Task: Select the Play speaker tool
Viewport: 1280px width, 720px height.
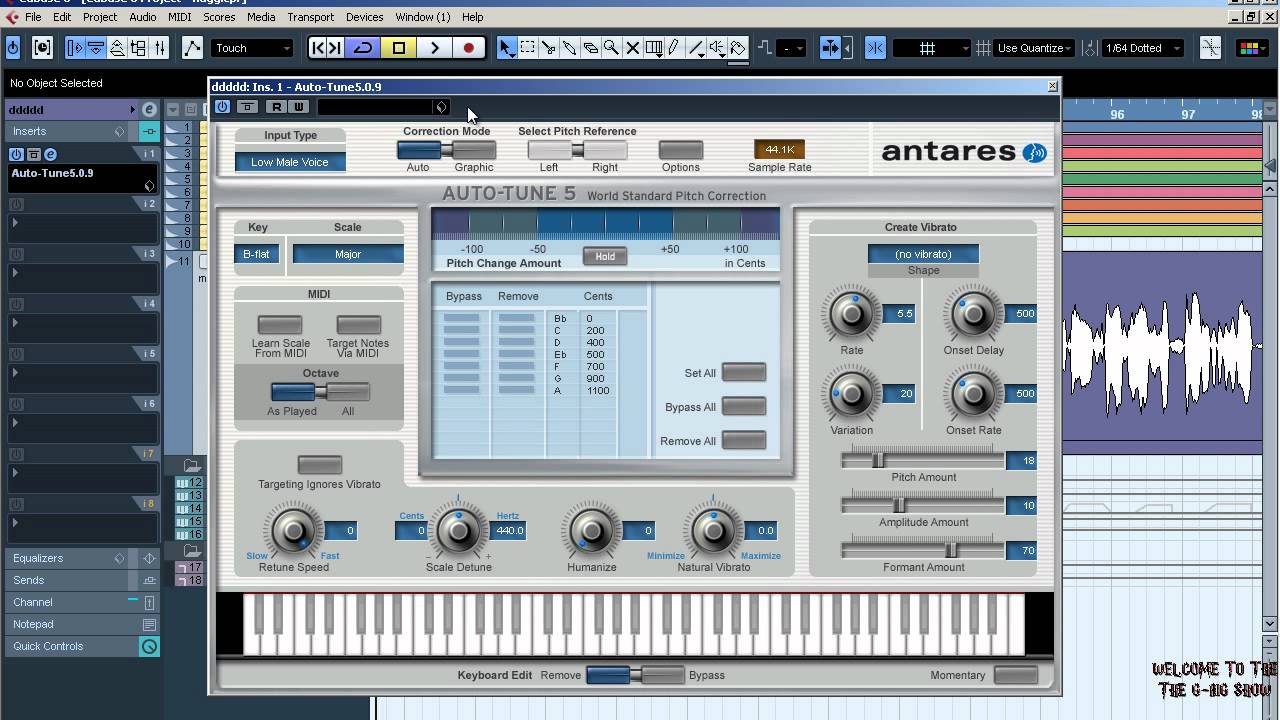Action: pos(716,47)
